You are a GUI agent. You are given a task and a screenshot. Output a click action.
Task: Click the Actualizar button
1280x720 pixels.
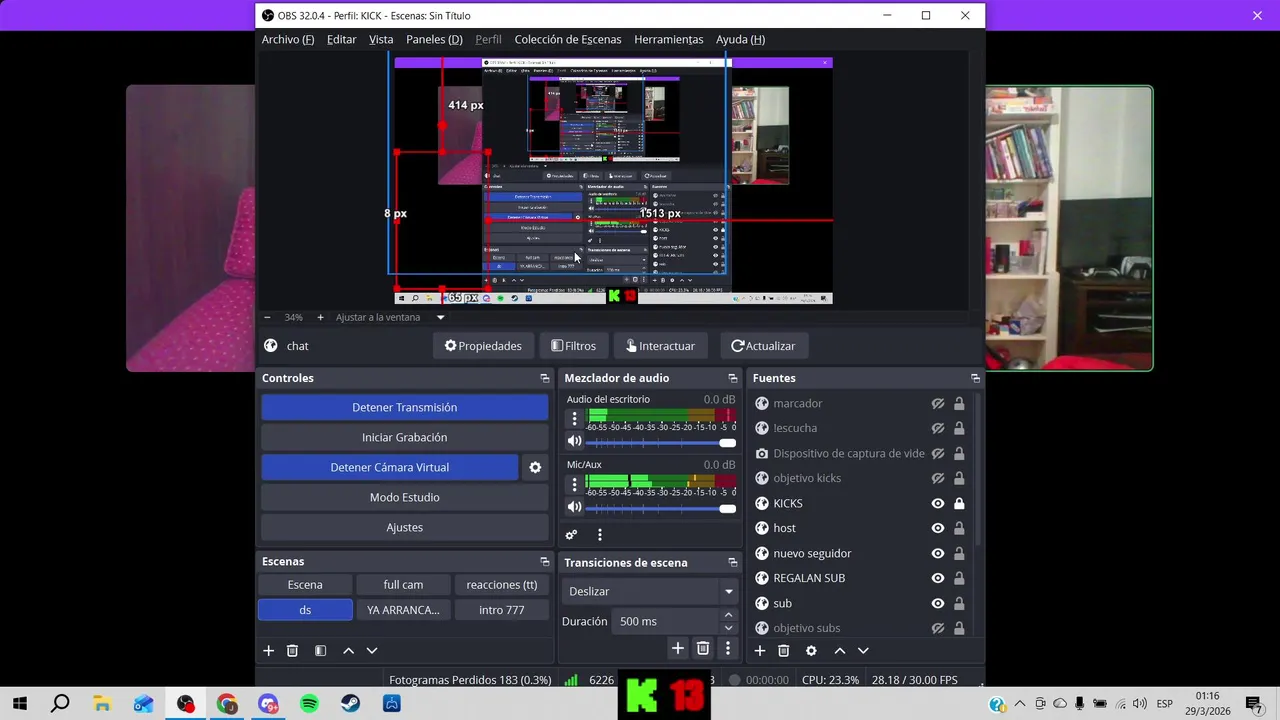pyautogui.click(x=763, y=346)
